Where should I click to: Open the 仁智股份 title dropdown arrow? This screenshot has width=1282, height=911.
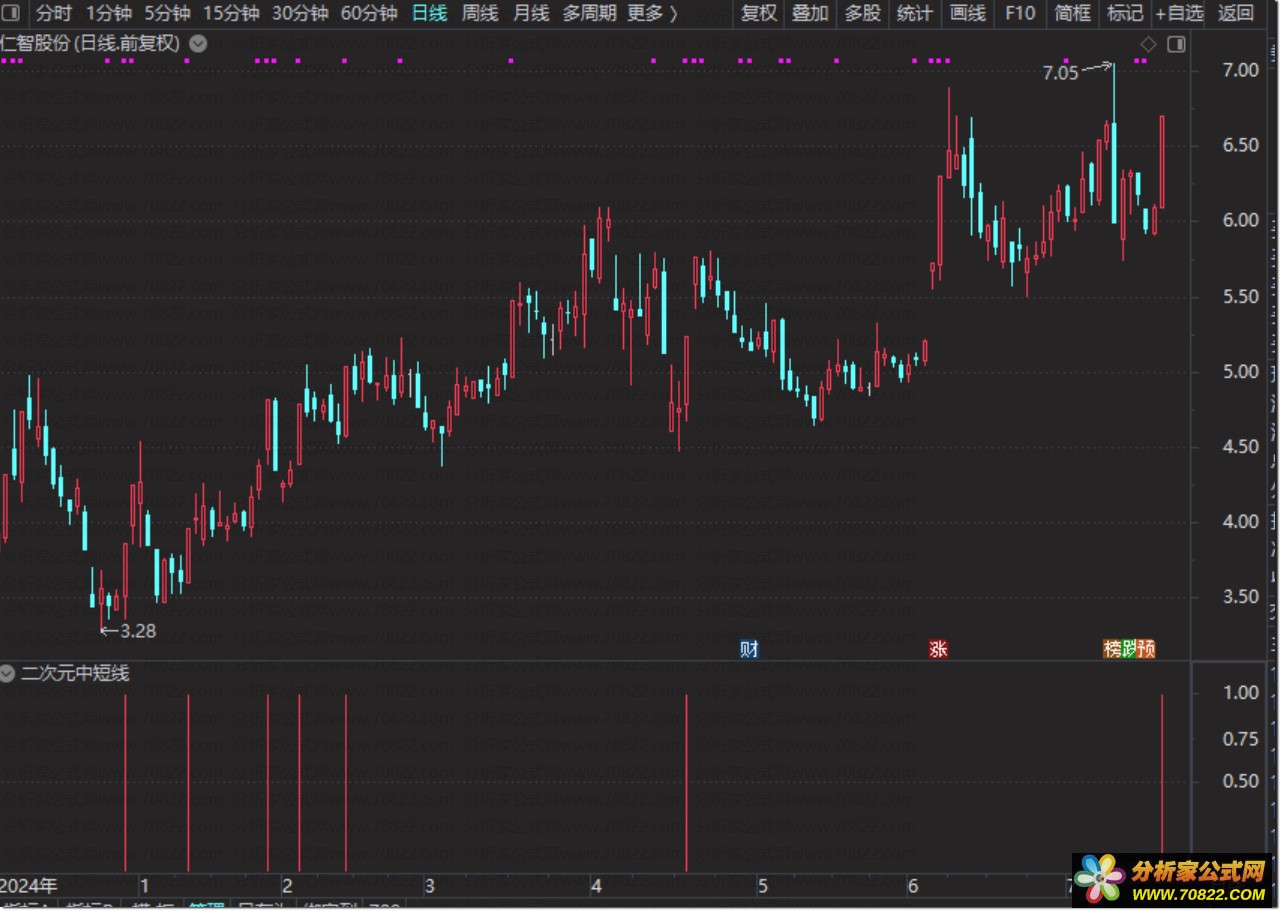pyautogui.click(x=198, y=44)
